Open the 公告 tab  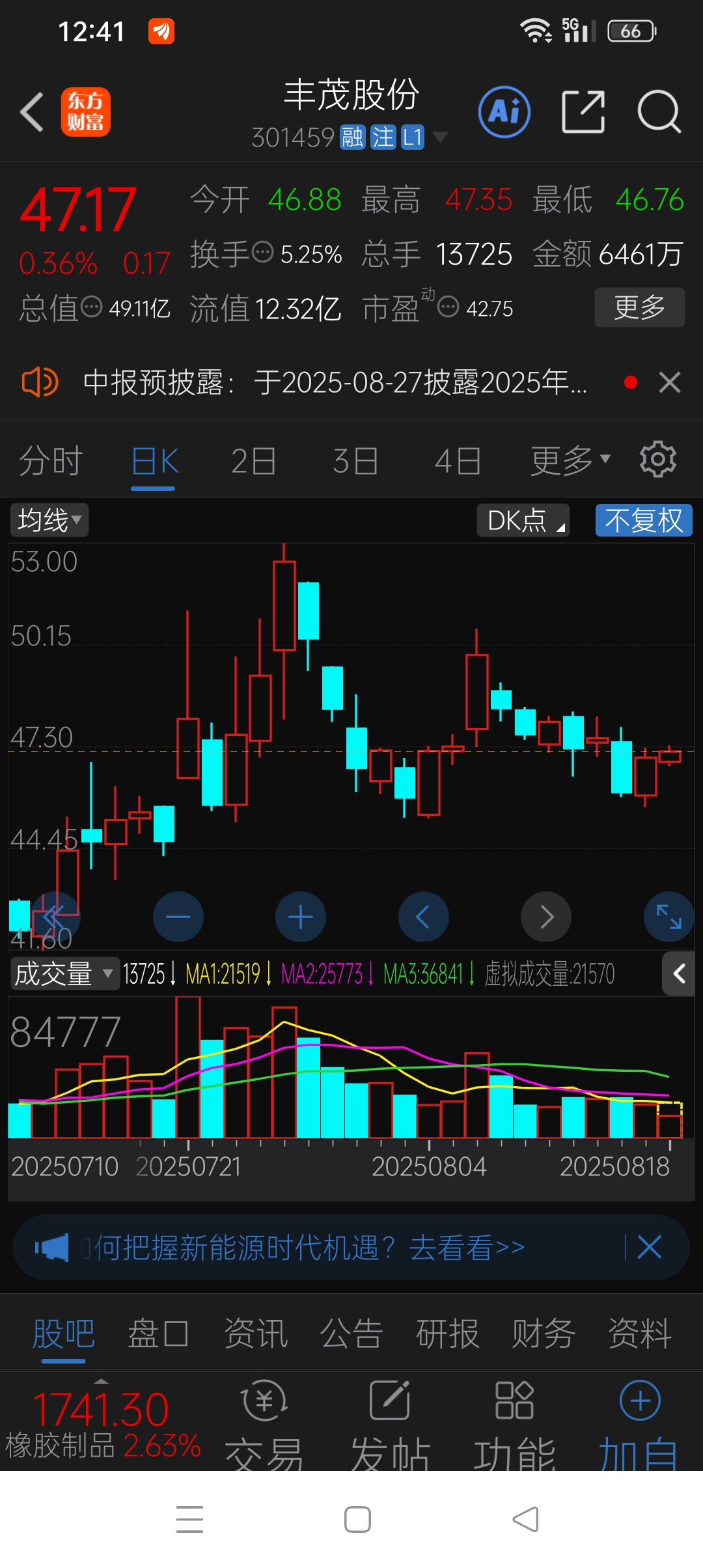pyautogui.click(x=351, y=1333)
